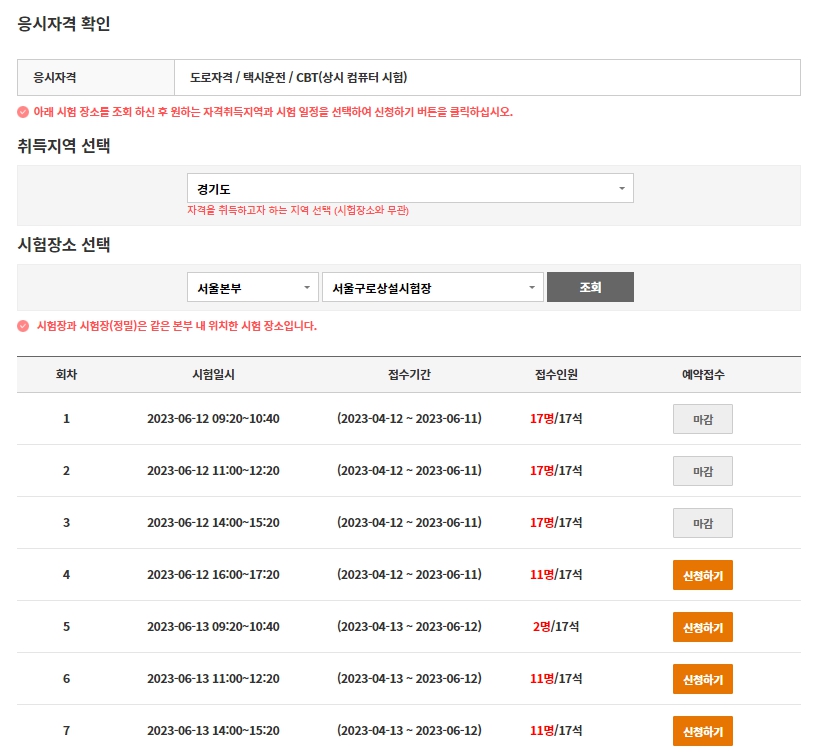
Task: Click 신청하기 for round 4 exam
Action: [x=702, y=574]
